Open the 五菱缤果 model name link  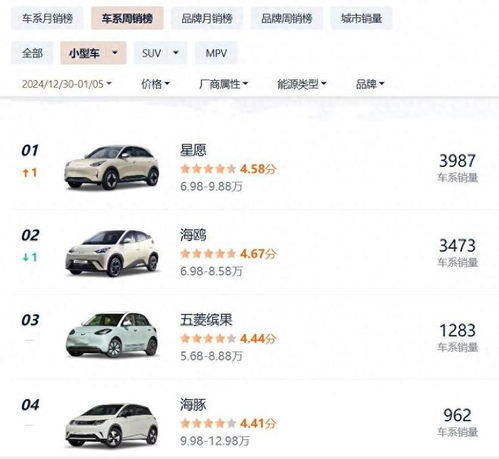(206, 320)
